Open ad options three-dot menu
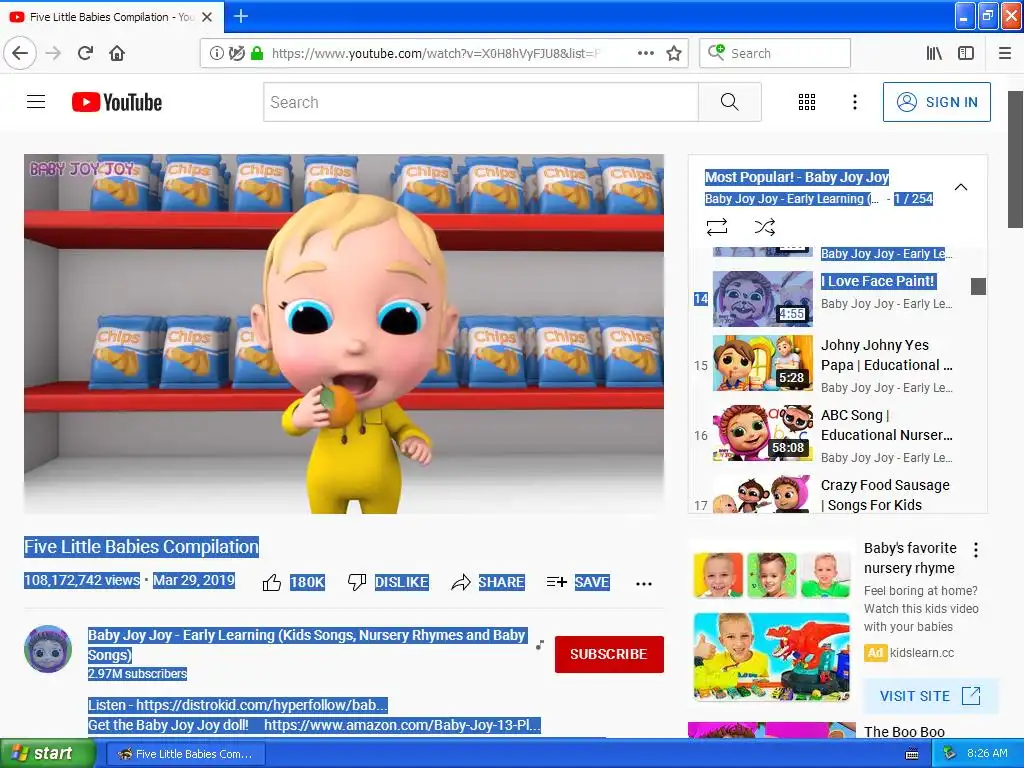 tap(976, 550)
